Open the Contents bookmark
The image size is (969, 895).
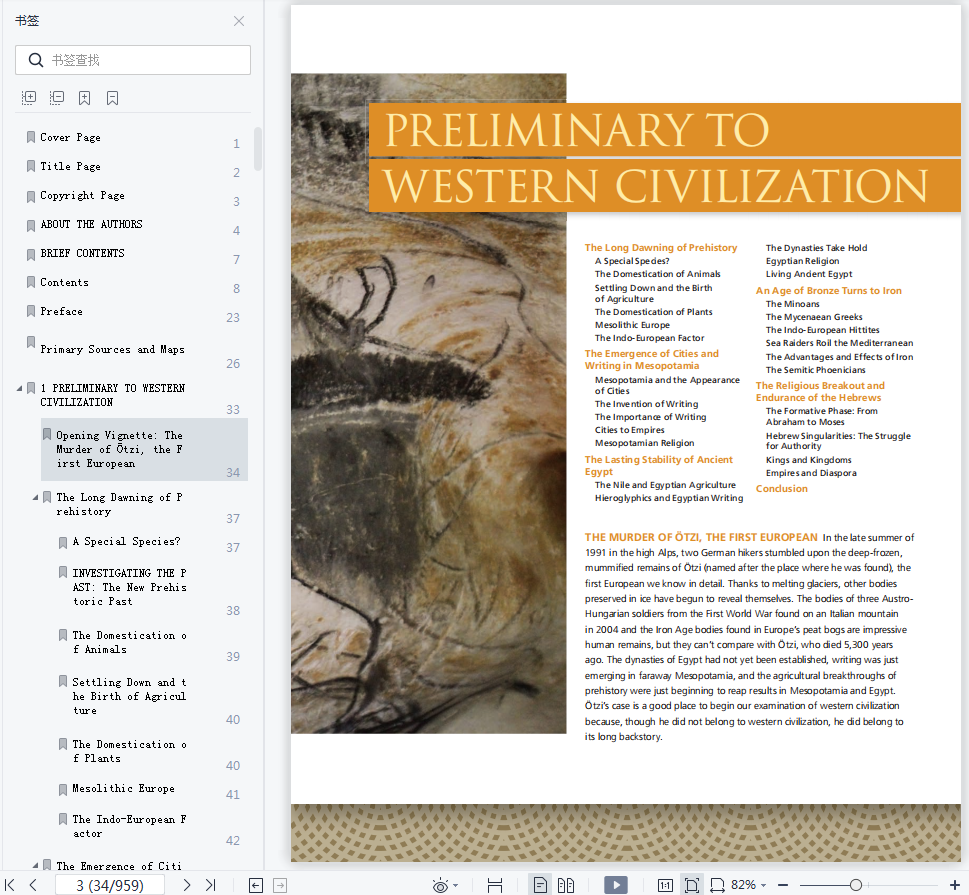(x=64, y=282)
